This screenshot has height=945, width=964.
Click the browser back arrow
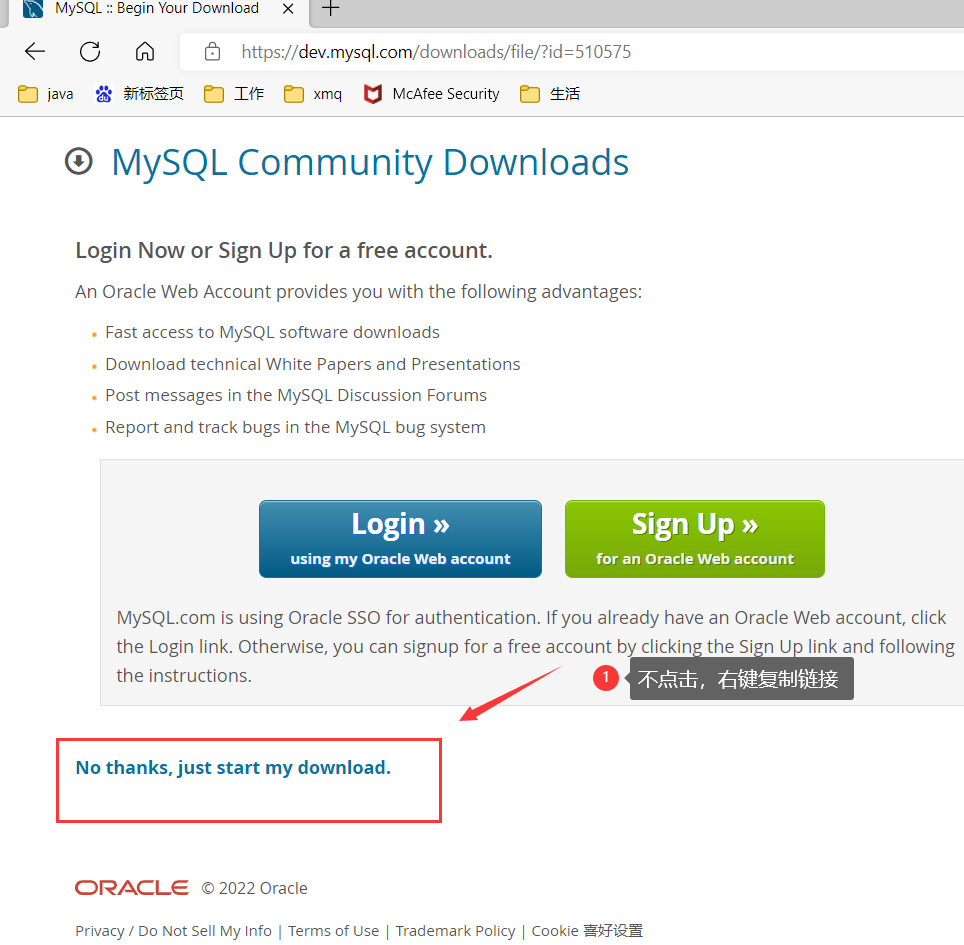pos(35,51)
